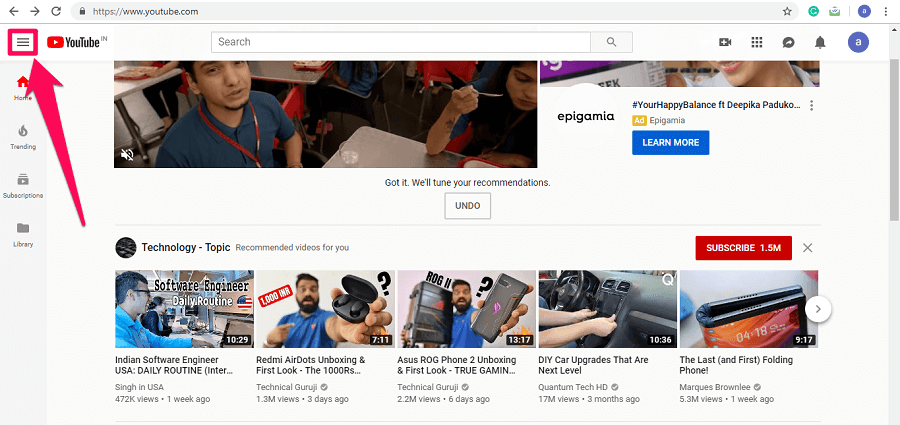Click the UNDO button
Screen dimensions: 900x425
point(467,206)
